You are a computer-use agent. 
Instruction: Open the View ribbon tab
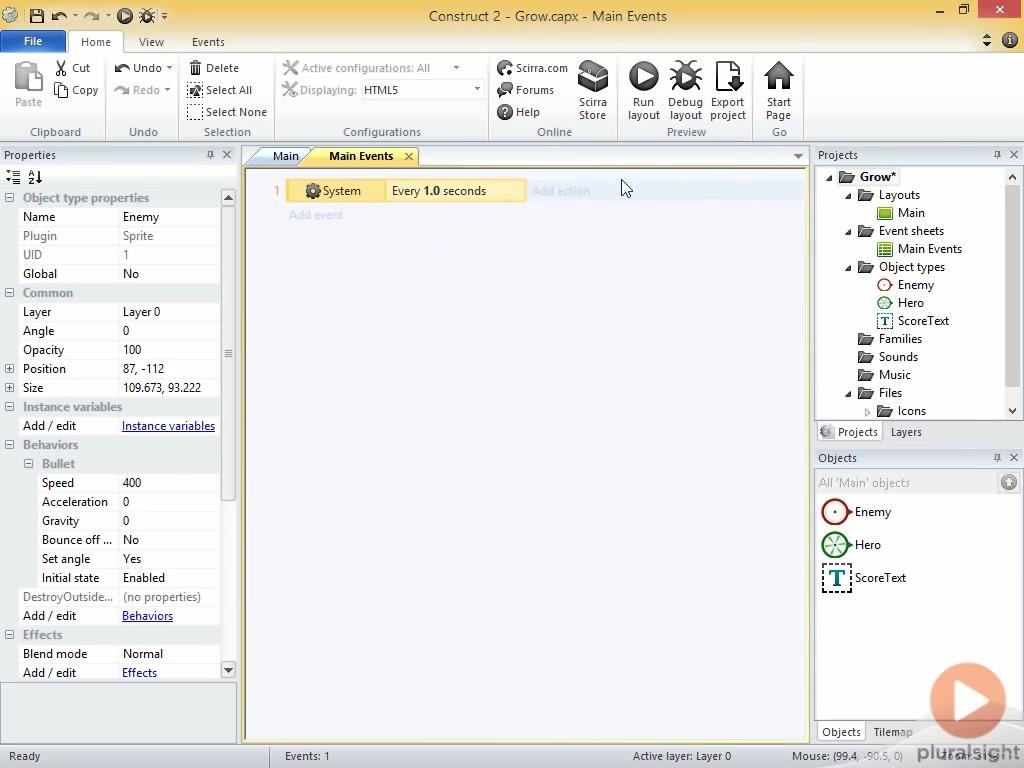pos(151,42)
